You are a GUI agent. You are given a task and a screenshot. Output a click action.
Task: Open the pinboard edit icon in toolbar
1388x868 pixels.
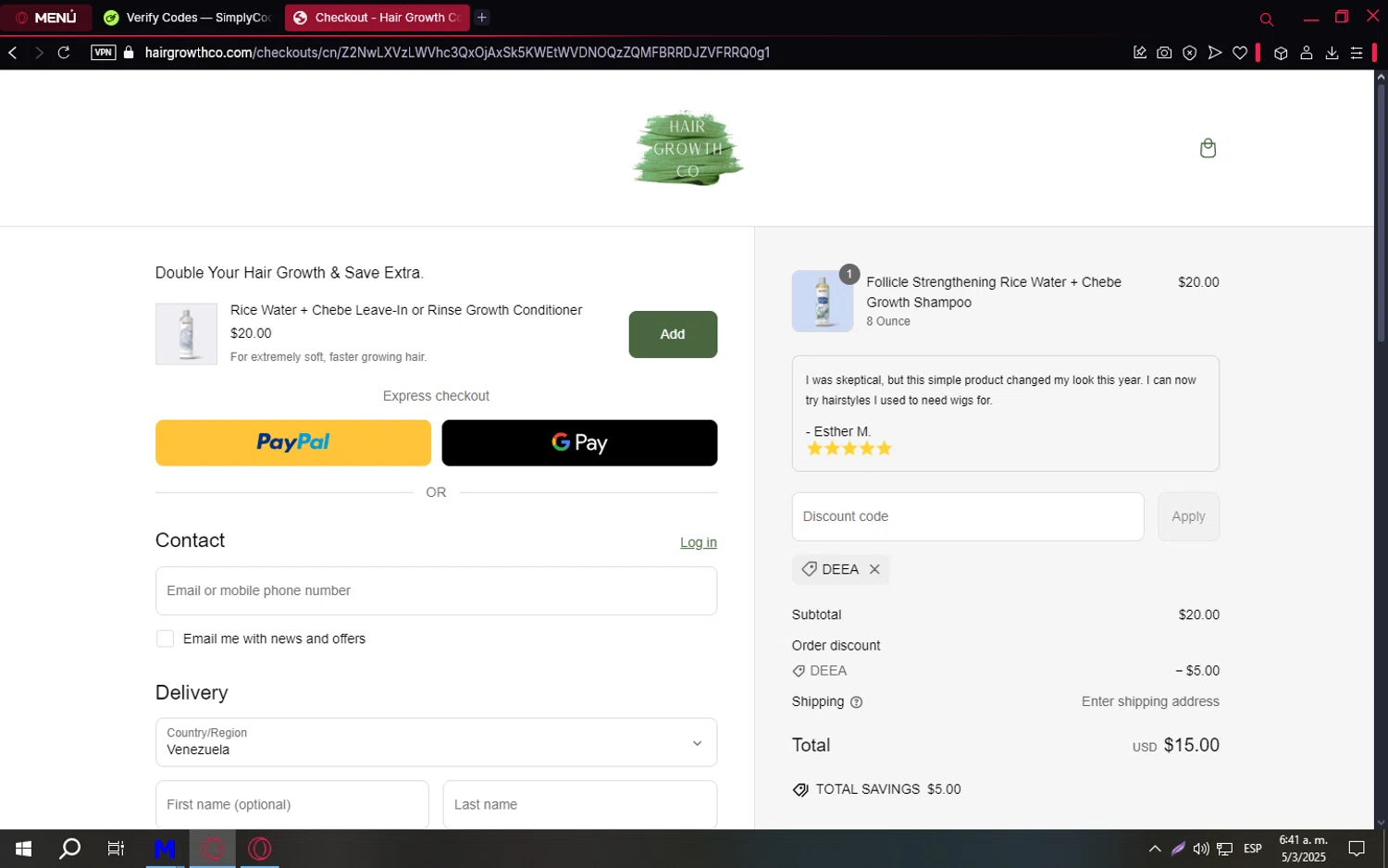click(x=1140, y=53)
